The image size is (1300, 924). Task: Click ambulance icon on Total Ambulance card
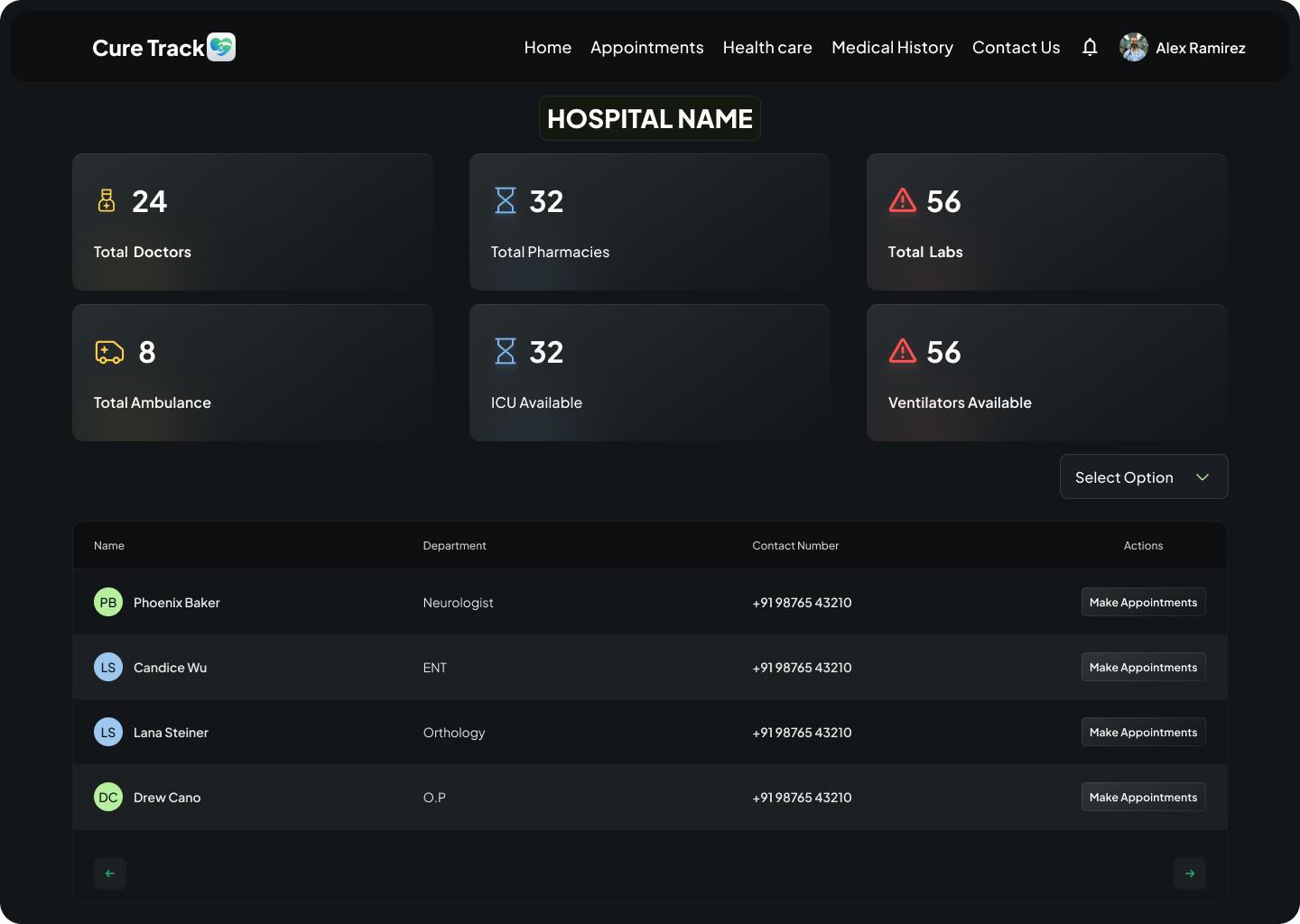(109, 351)
